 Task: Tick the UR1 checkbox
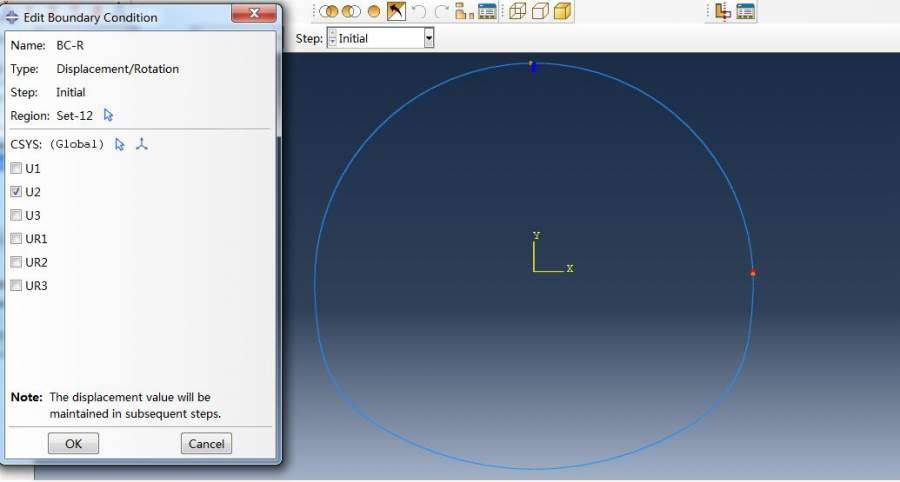tap(16, 239)
